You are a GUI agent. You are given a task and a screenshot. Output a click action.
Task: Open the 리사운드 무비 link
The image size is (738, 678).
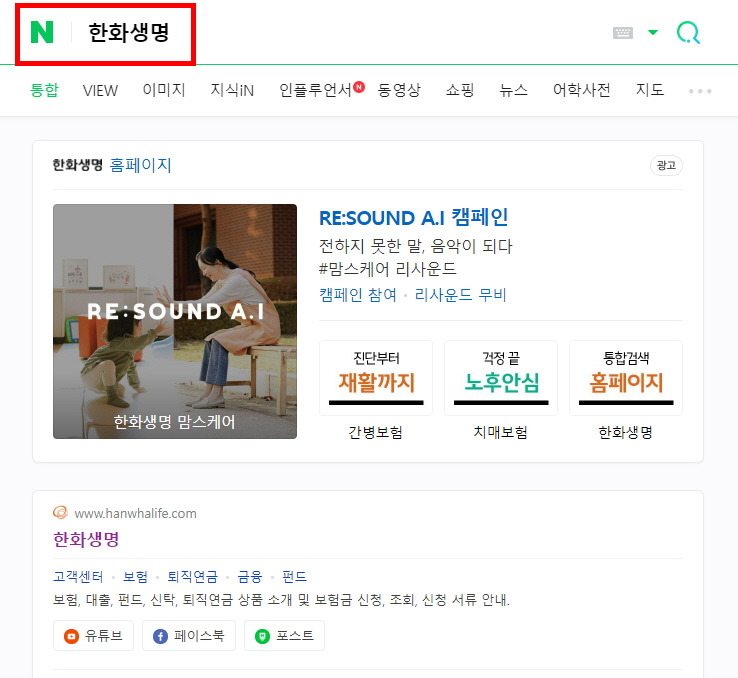(460, 295)
